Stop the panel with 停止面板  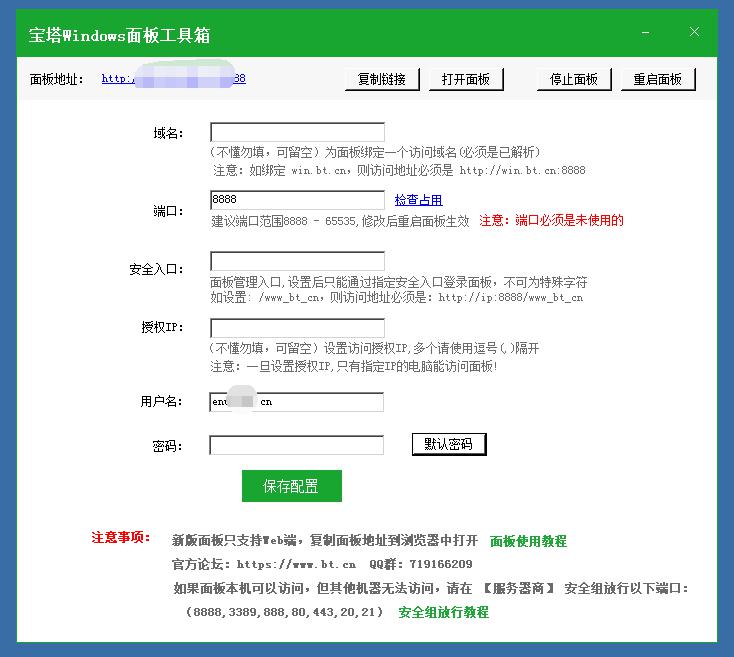tap(573, 79)
